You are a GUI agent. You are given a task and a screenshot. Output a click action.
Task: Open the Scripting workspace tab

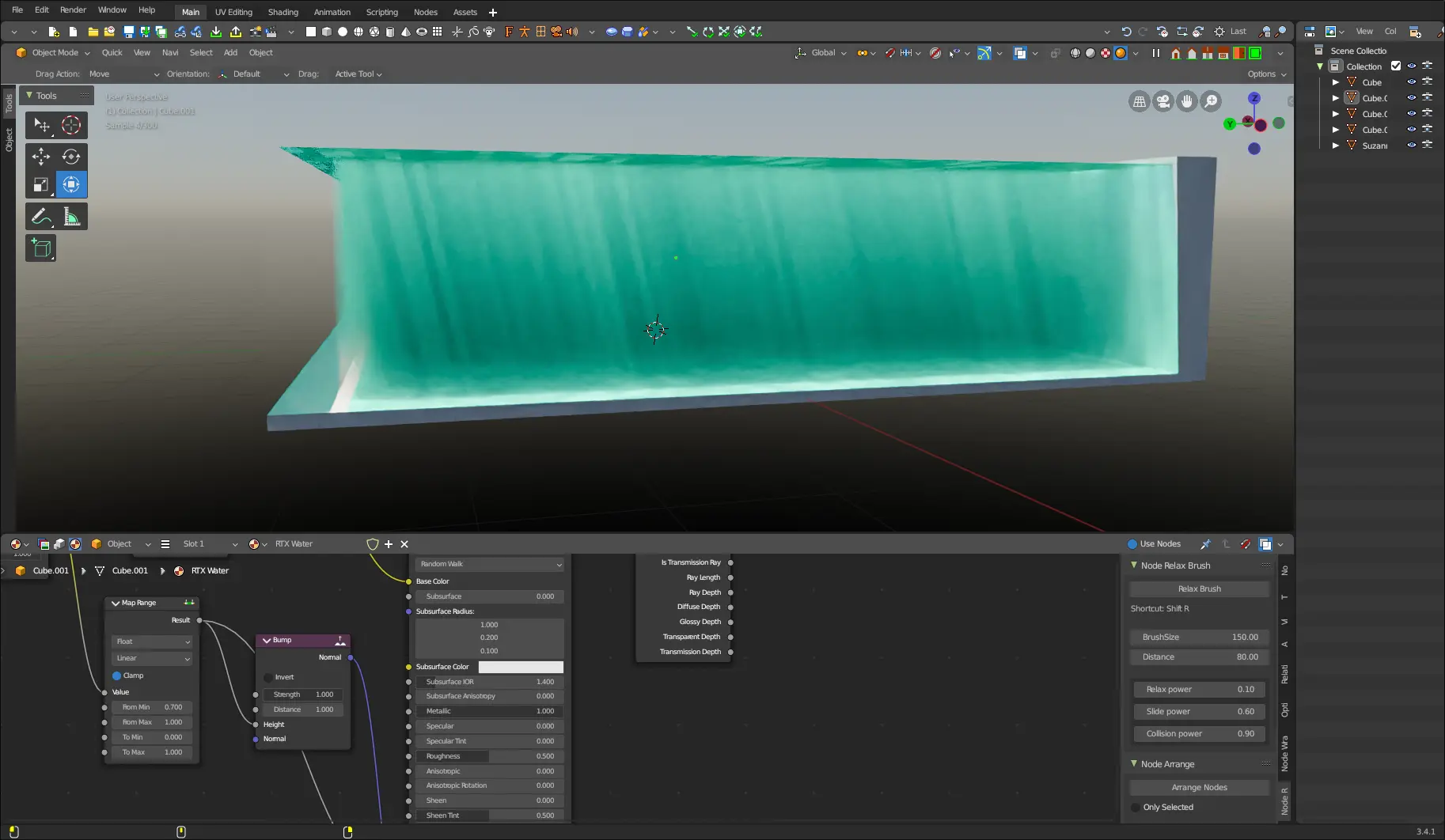click(x=381, y=12)
